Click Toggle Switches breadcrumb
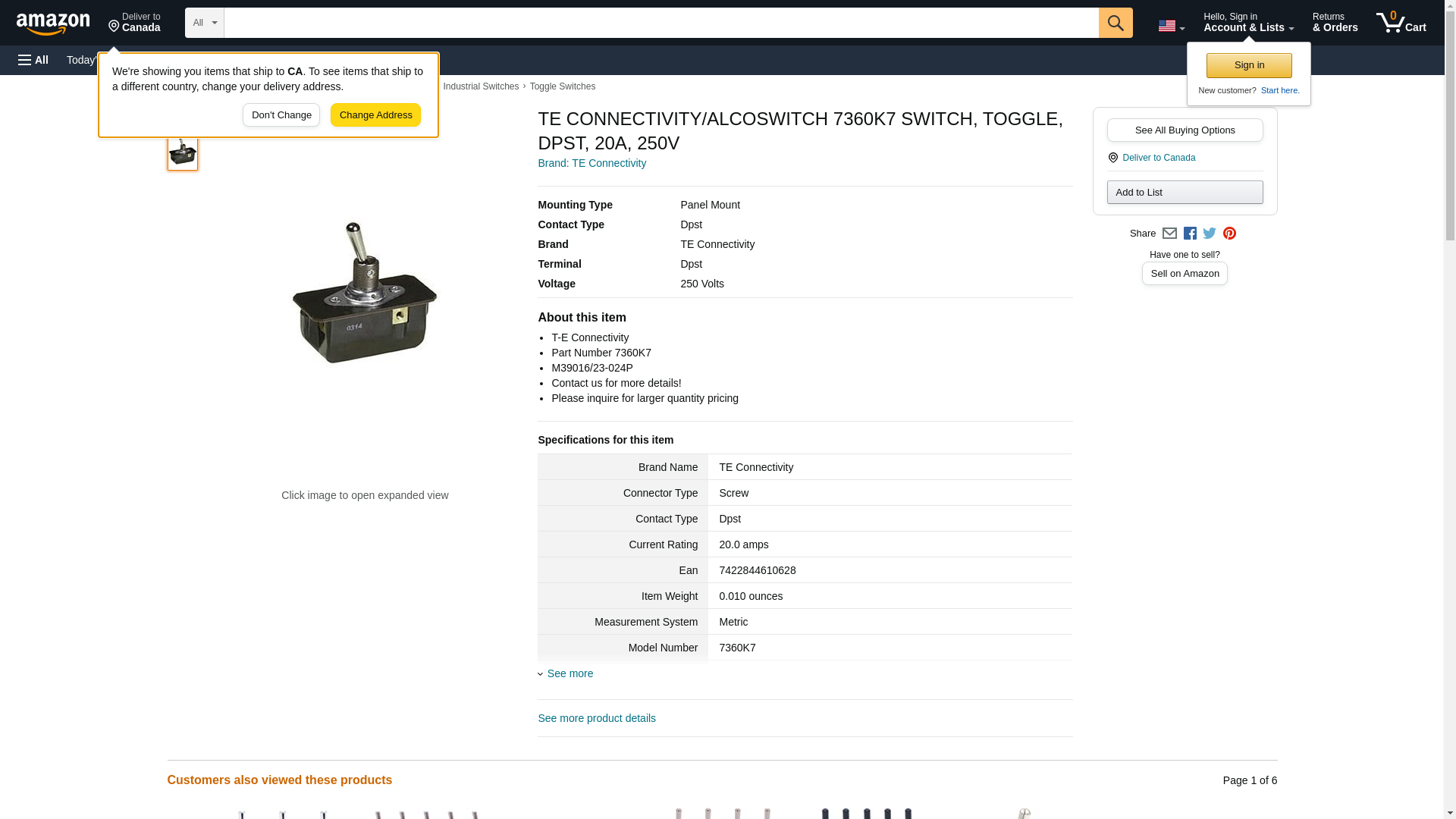Viewport: 1456px width, 819px height. click(x=562, y=86)
